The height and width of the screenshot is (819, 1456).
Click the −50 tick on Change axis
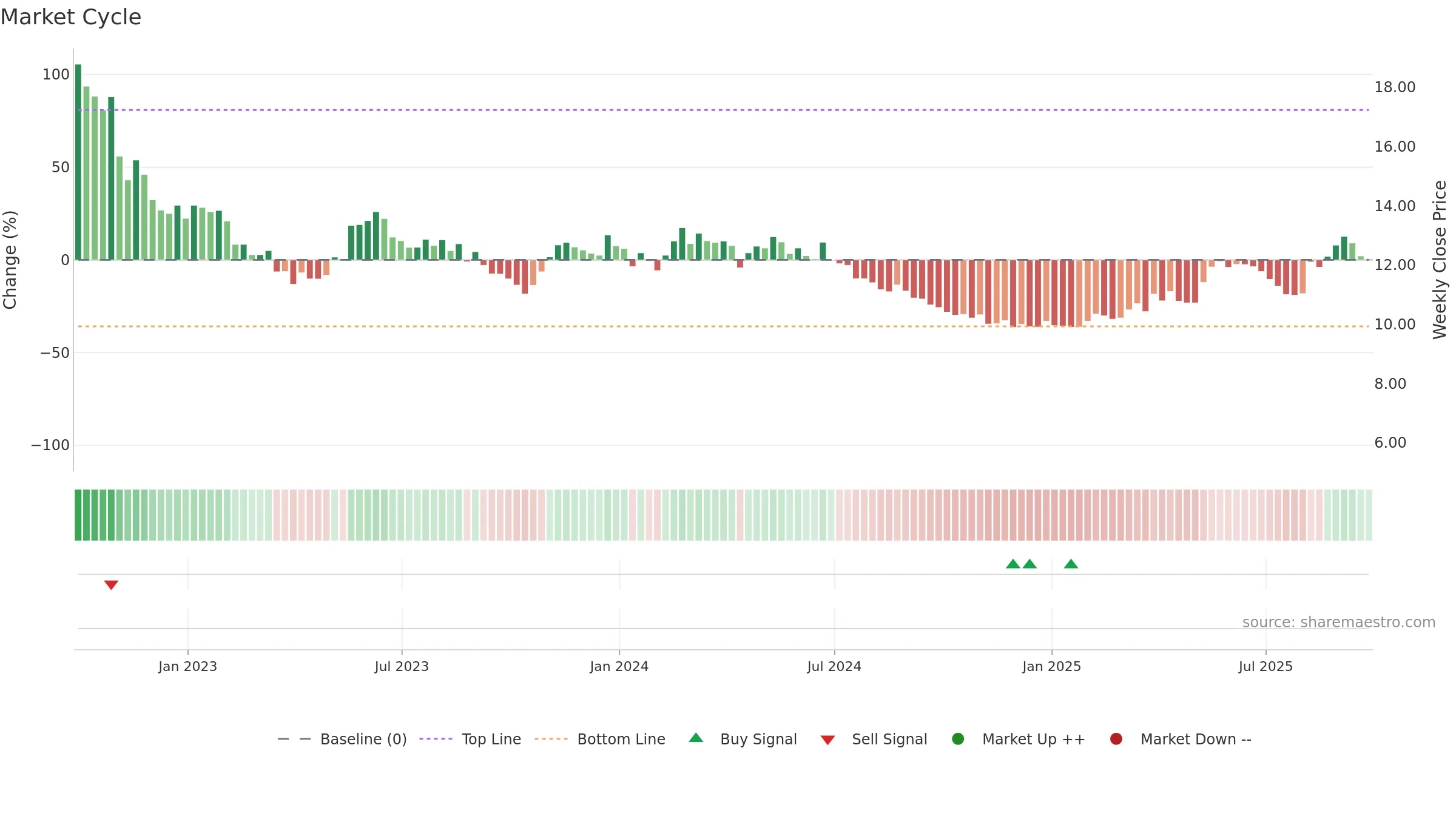coord(55,353)
